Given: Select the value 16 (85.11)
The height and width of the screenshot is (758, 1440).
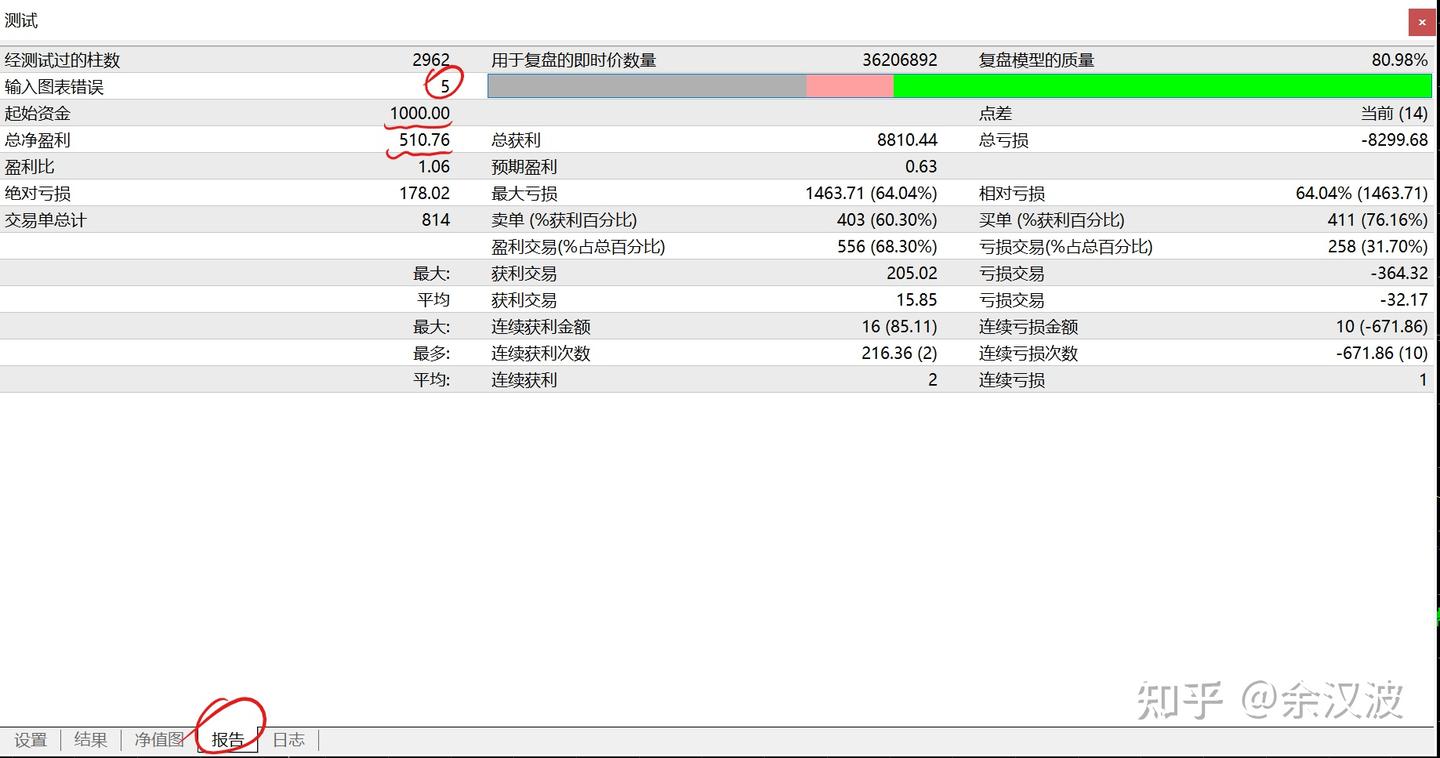Looking at the screenshot, I should point(899,327).
